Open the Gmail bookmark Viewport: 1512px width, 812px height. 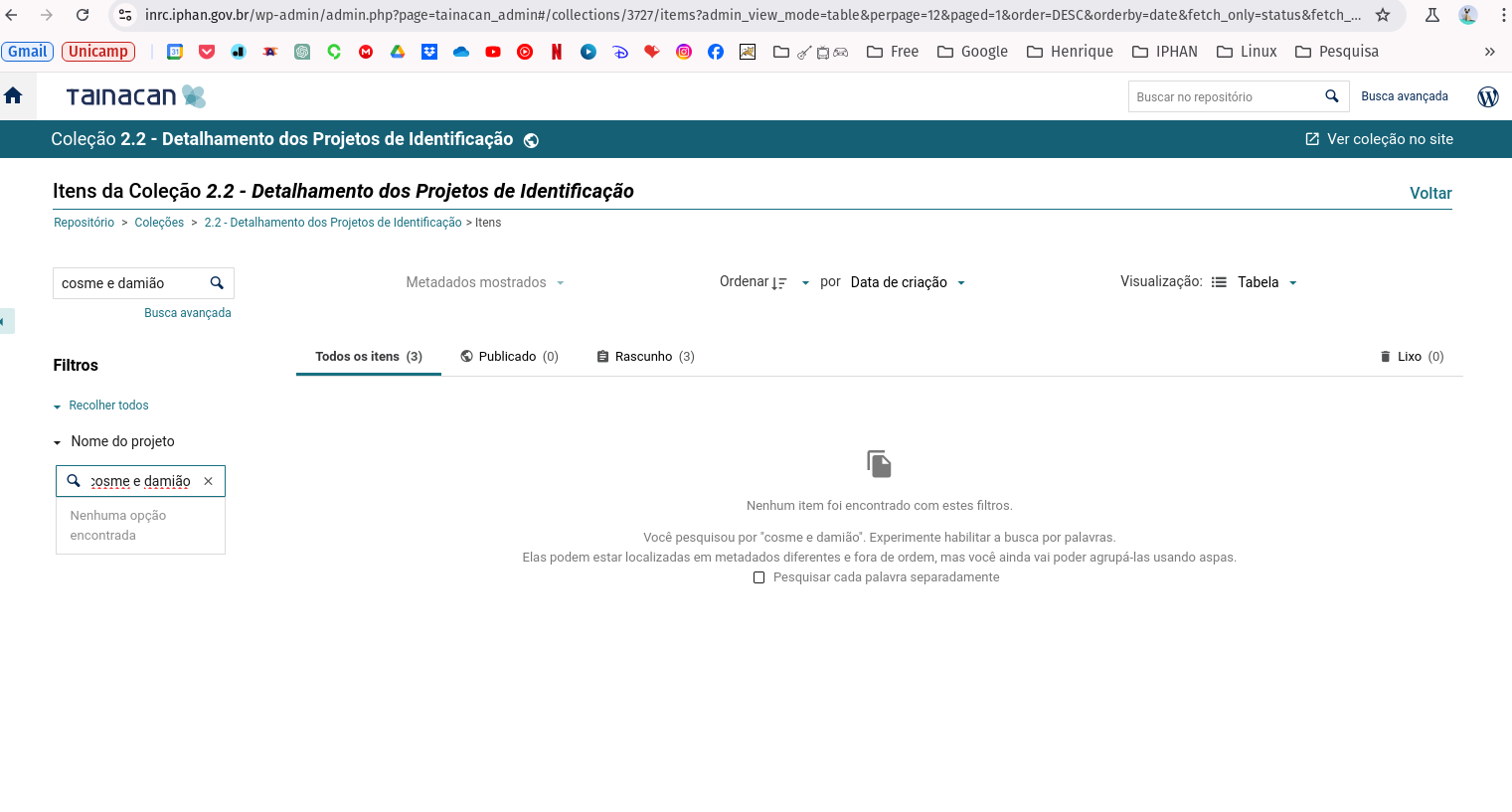(x=28, y=52)
